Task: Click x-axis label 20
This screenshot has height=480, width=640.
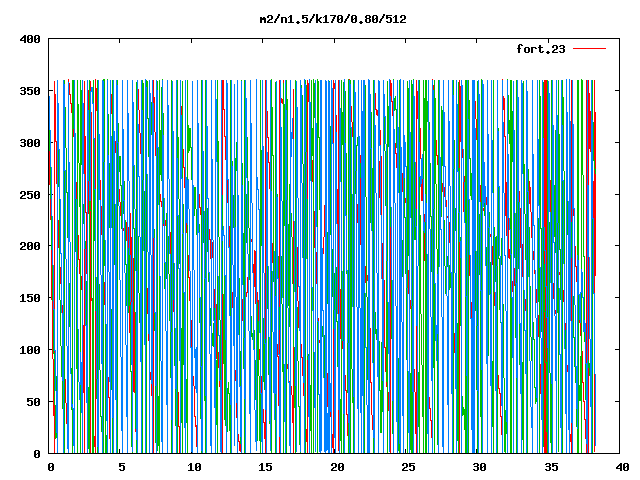Action: pos(337,467)
